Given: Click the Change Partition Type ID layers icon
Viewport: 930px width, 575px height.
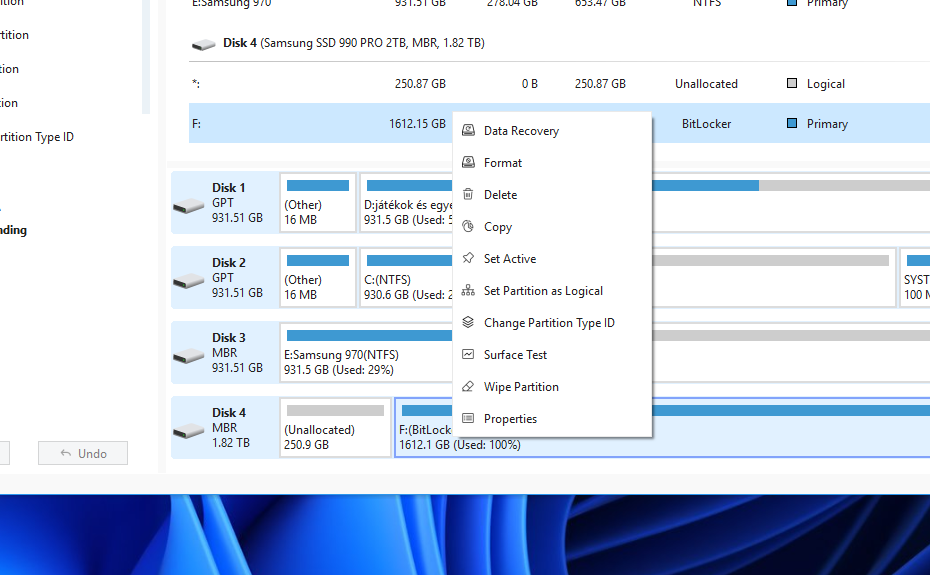Looking at the screenshot, I should pyautogui.click(x=468, y=323).
